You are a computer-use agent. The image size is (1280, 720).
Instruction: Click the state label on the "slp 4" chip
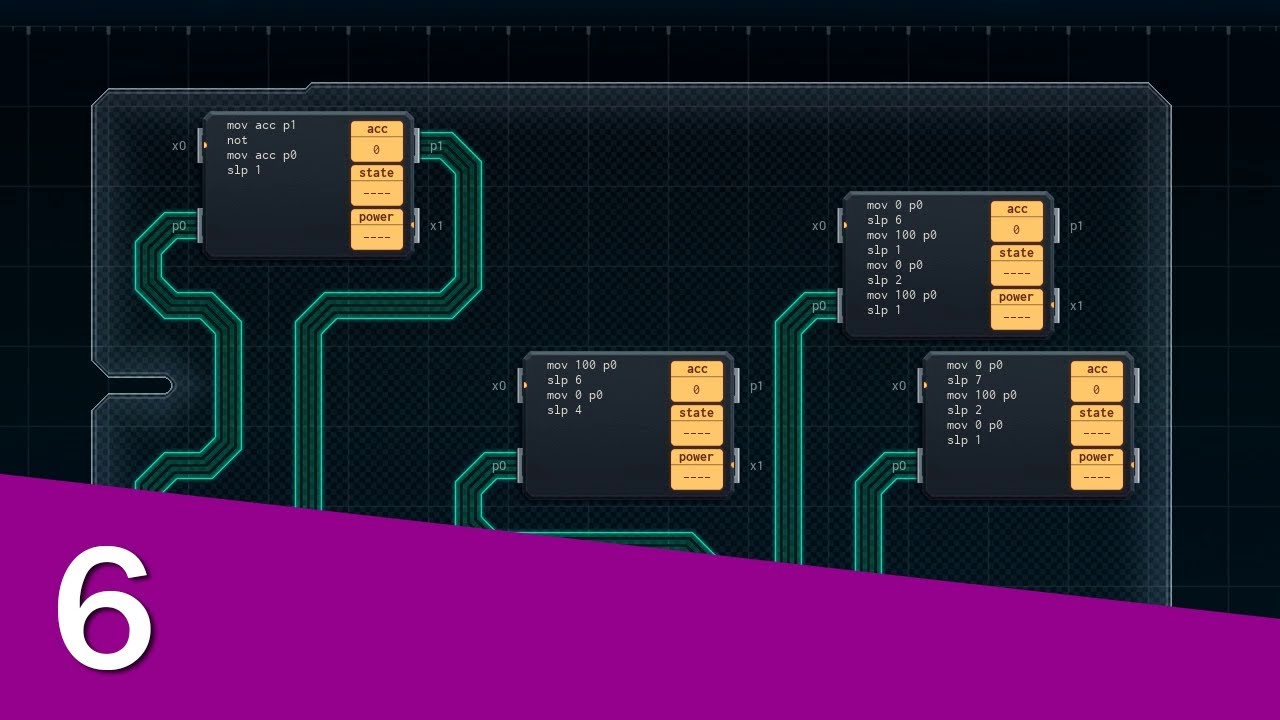[697, 413]
